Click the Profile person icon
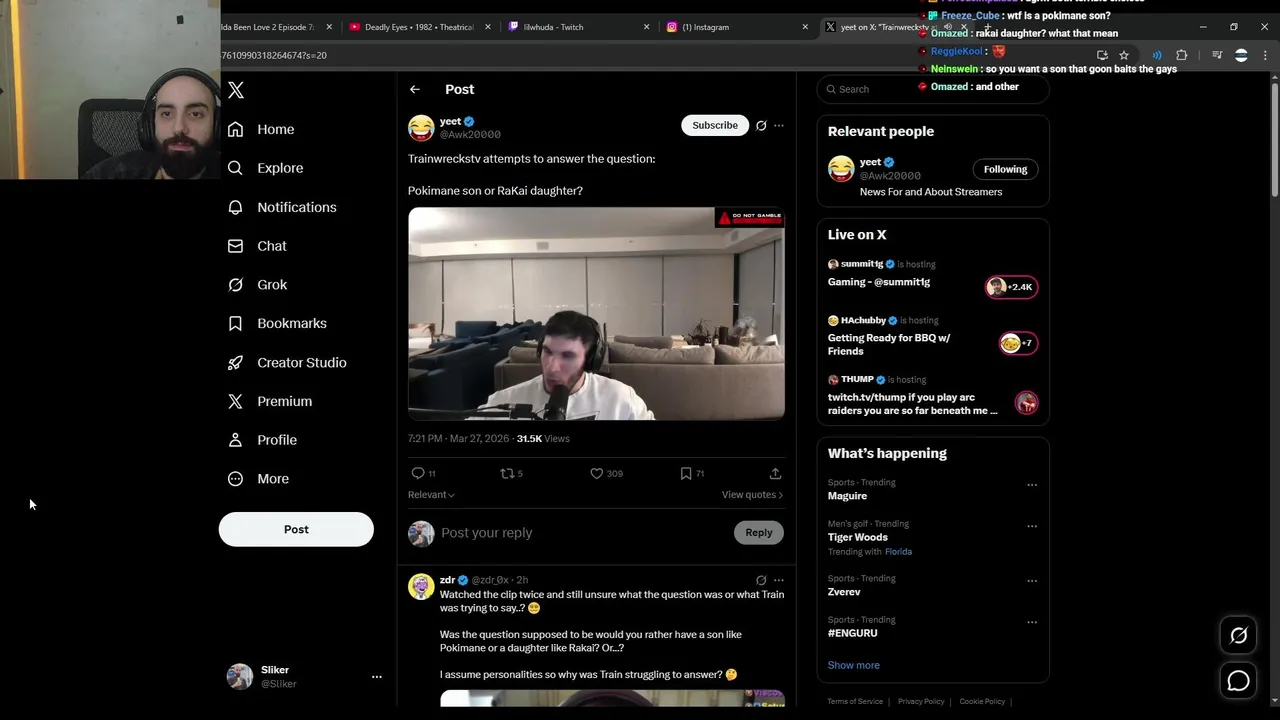The height and width of the screenshot is (720, 1280). click(235, 440)
